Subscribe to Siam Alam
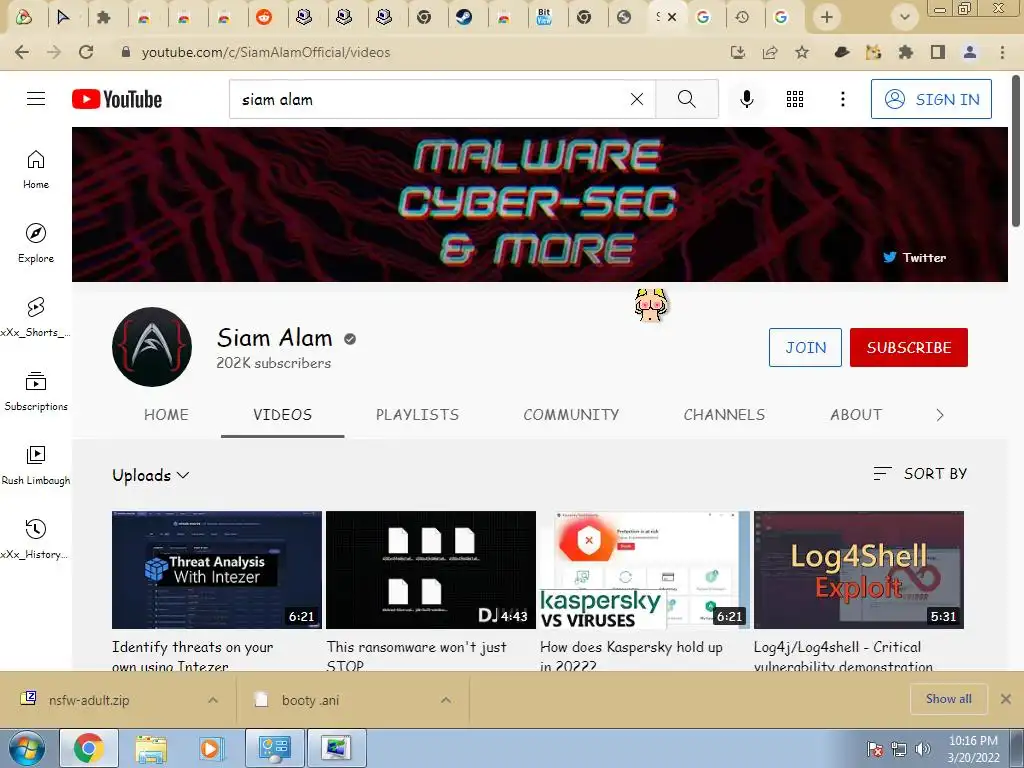 [x=908, y=347]
